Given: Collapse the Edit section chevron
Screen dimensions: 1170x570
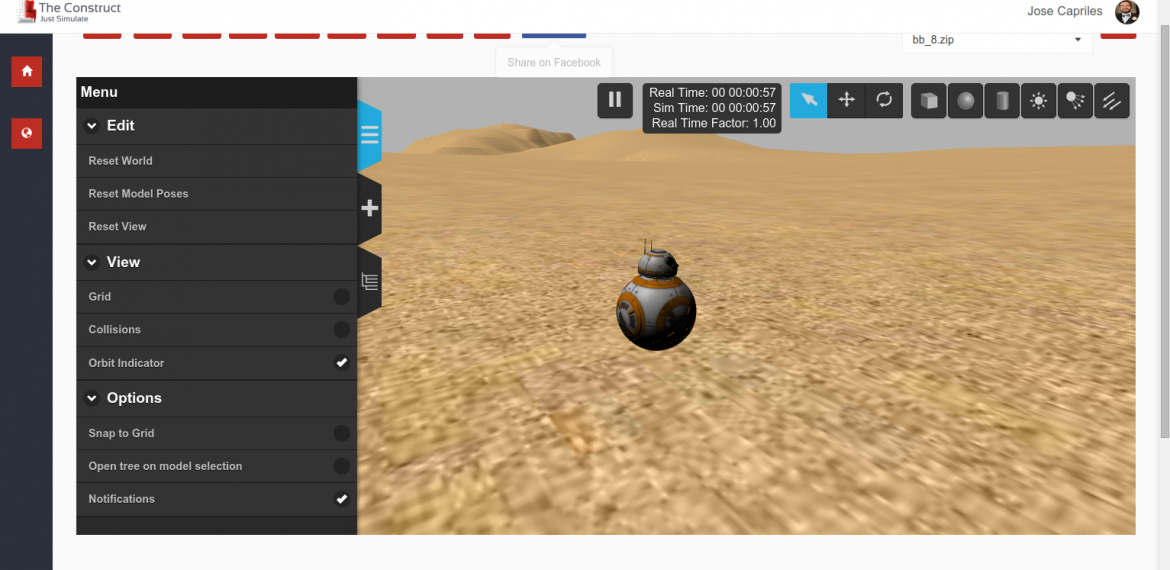Looking at the screenshot, I should [92, 126].
